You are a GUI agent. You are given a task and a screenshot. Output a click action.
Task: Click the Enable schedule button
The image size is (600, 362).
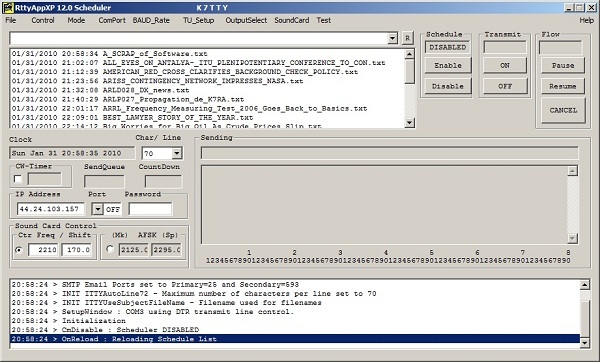point(448,65)
